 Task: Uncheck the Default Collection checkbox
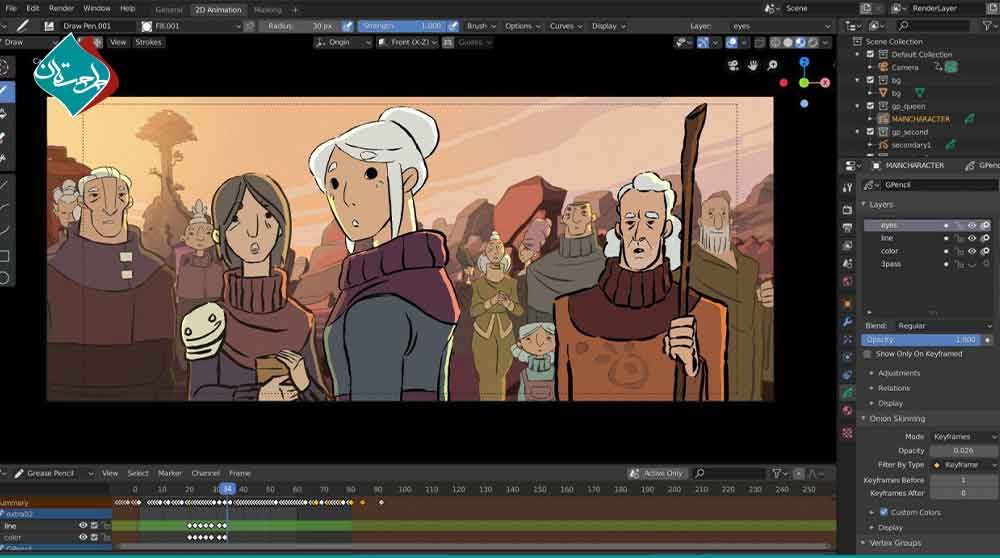point(870,54)
